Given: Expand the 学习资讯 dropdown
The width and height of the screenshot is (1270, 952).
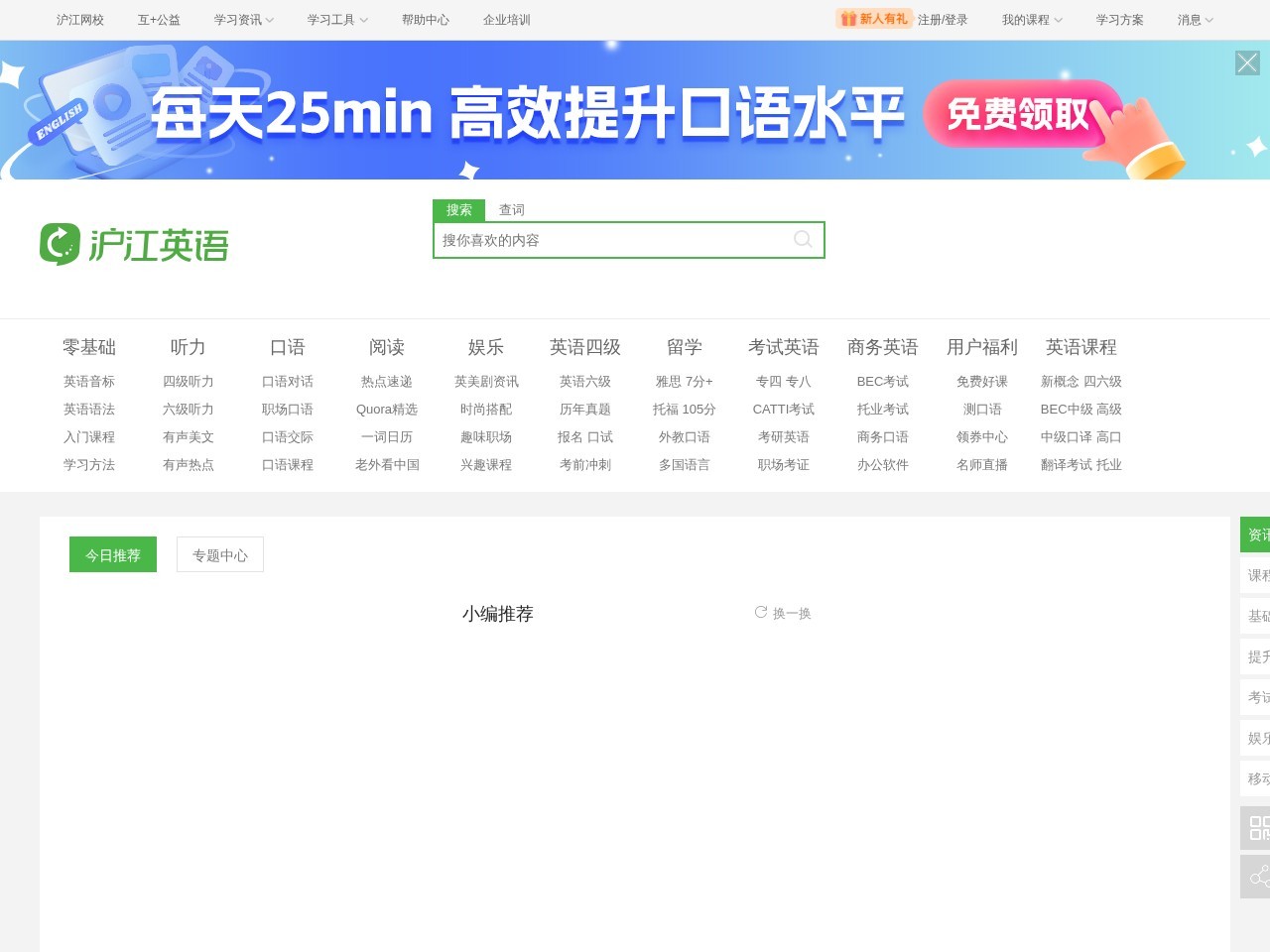Looking at the screenshot, I should pos(243,20).
